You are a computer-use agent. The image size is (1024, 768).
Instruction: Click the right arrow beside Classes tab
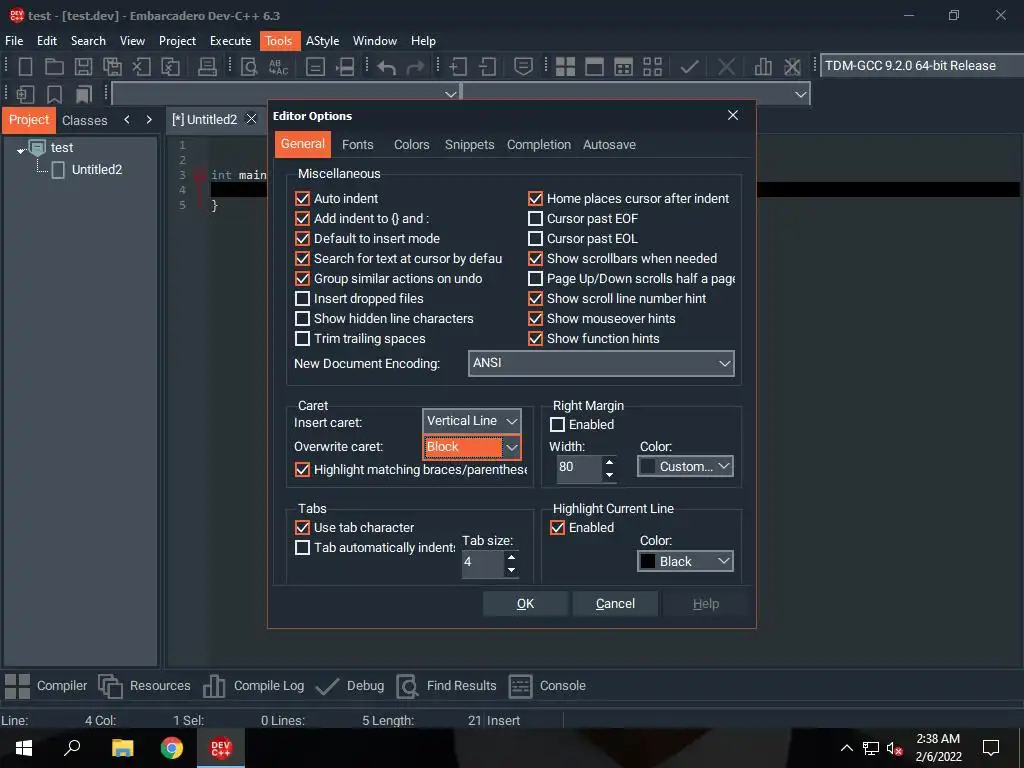[149, 120]
